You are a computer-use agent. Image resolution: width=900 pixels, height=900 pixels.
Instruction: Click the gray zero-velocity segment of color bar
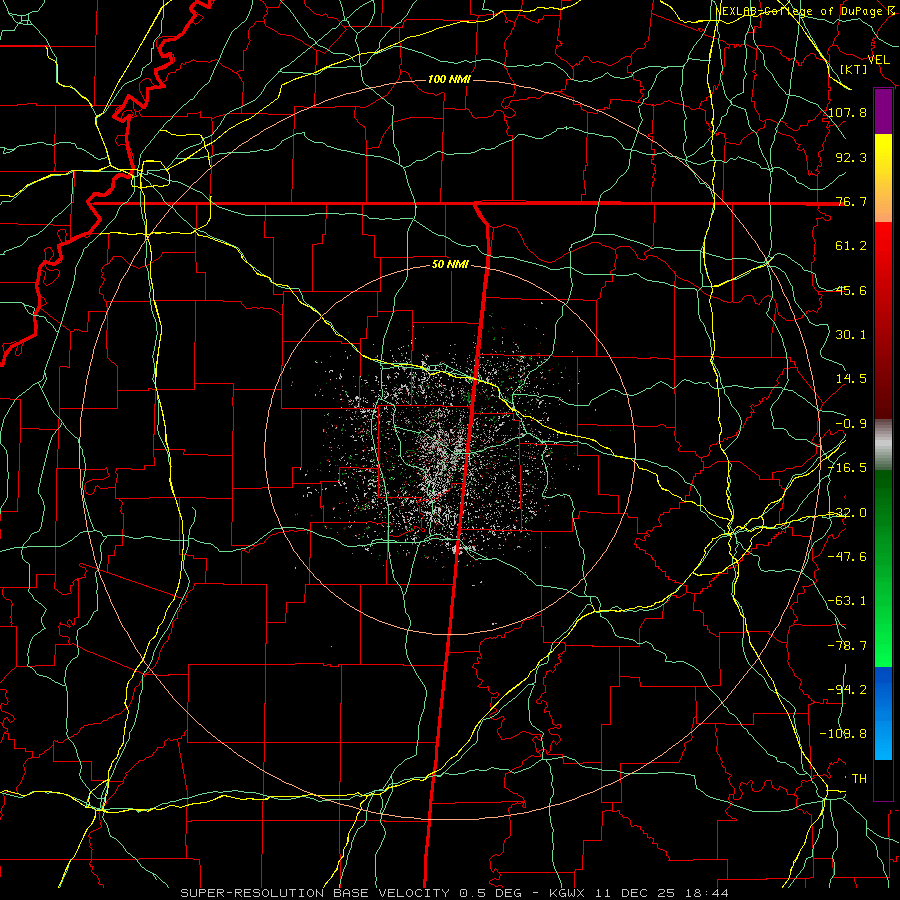(883, 444)
